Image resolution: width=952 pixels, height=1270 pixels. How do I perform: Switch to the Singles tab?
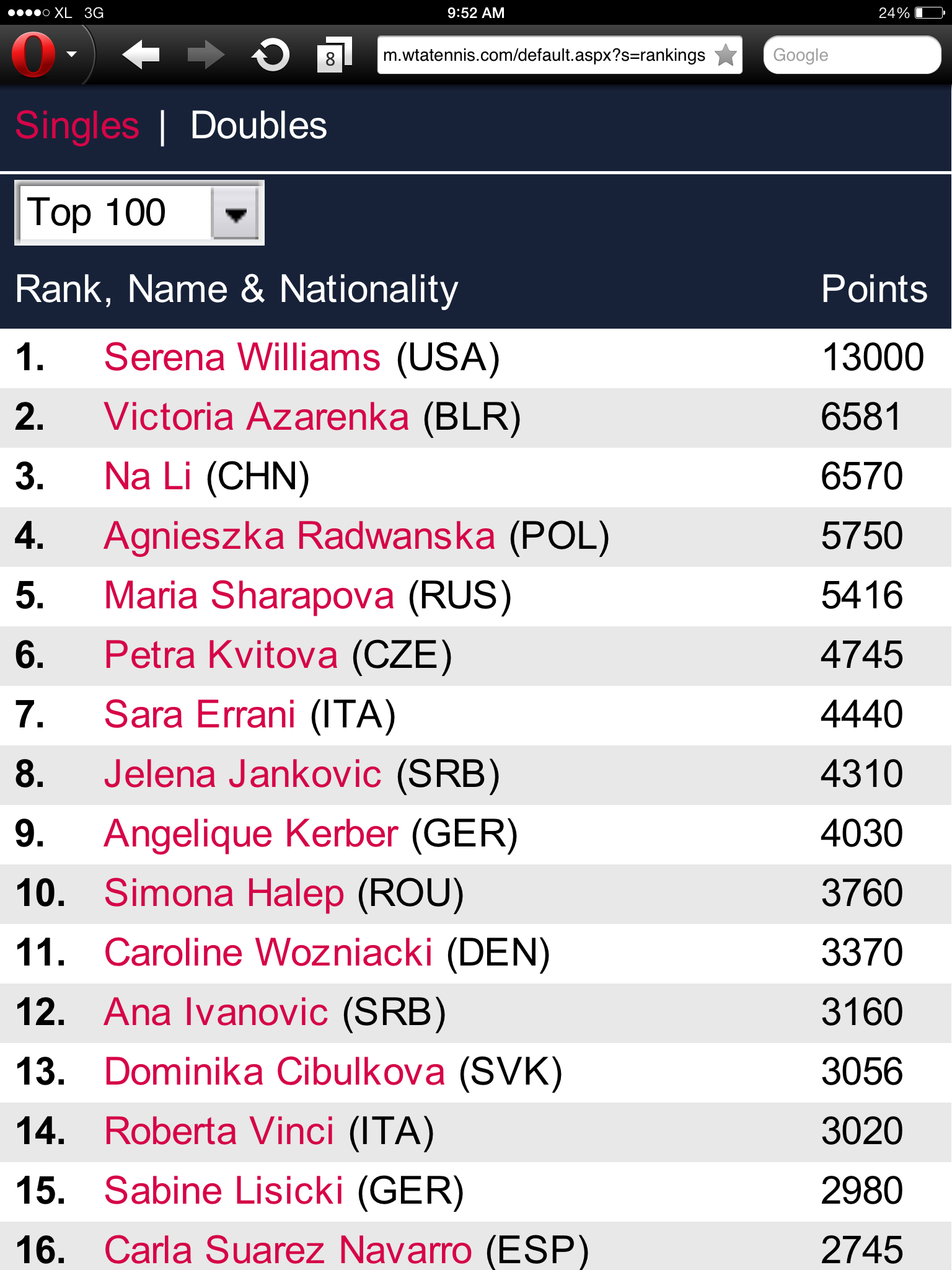tap(77, 125)
